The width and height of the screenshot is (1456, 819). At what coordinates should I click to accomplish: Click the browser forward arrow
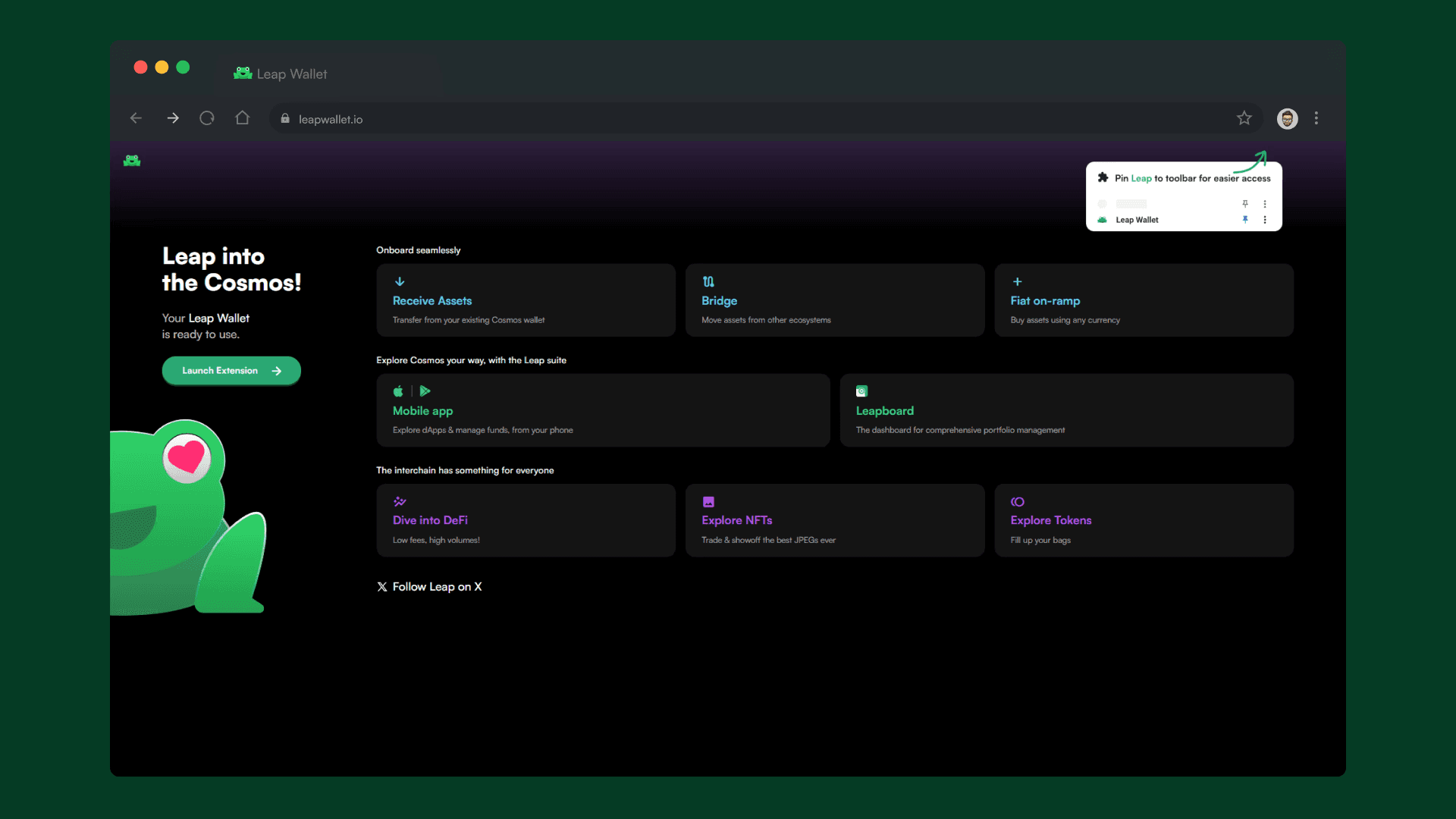(173, 118)
